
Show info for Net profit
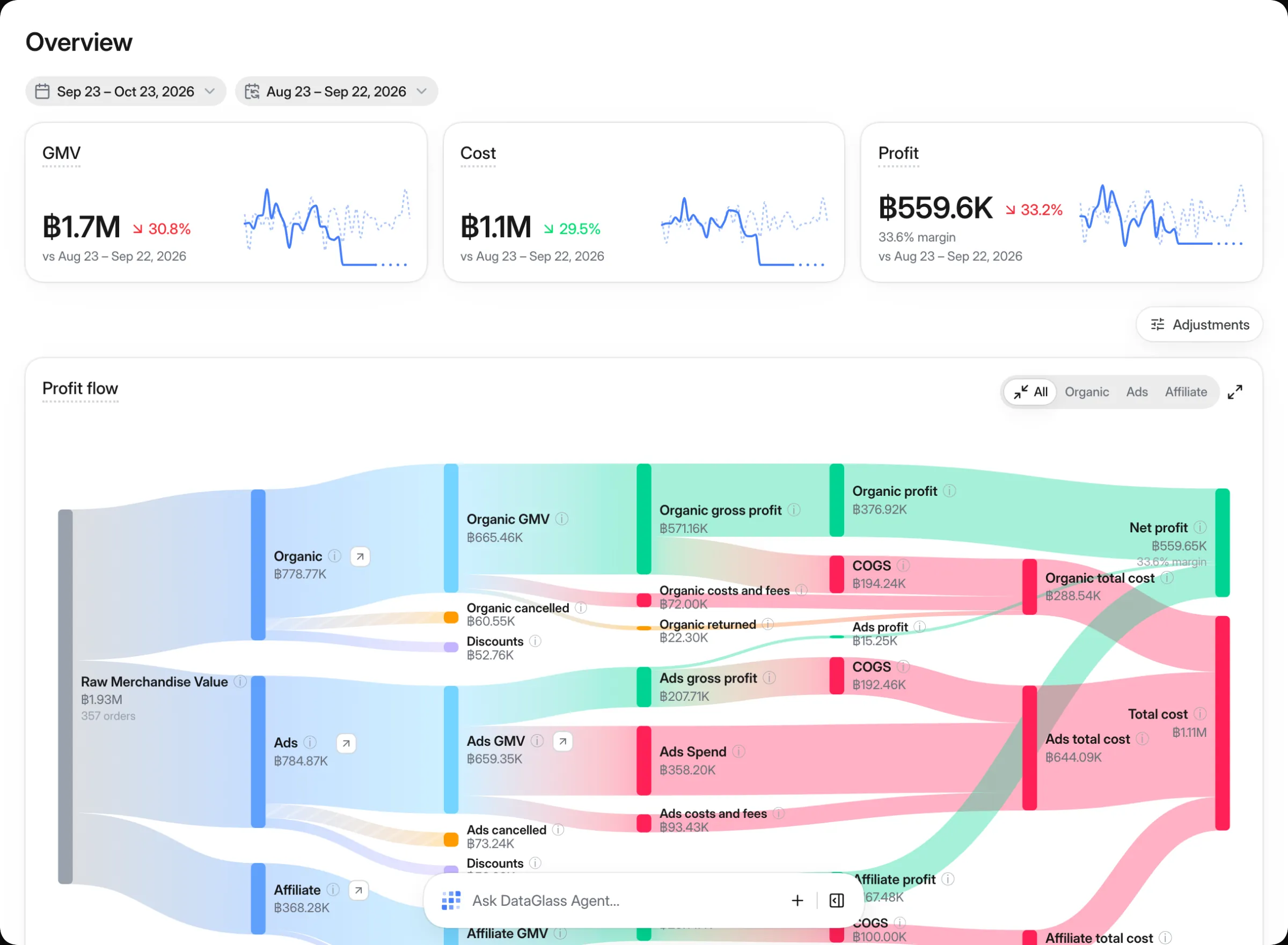[1201, 528]
